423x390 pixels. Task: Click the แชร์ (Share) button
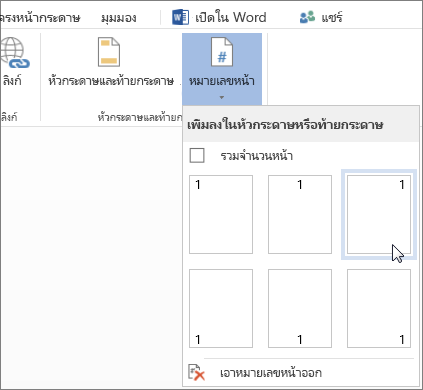(321, 17)
